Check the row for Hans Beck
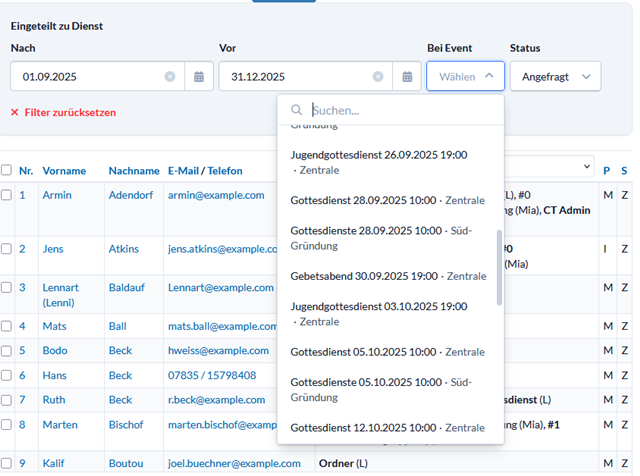Viewport: 640px width, 476px height. (6, 375)
